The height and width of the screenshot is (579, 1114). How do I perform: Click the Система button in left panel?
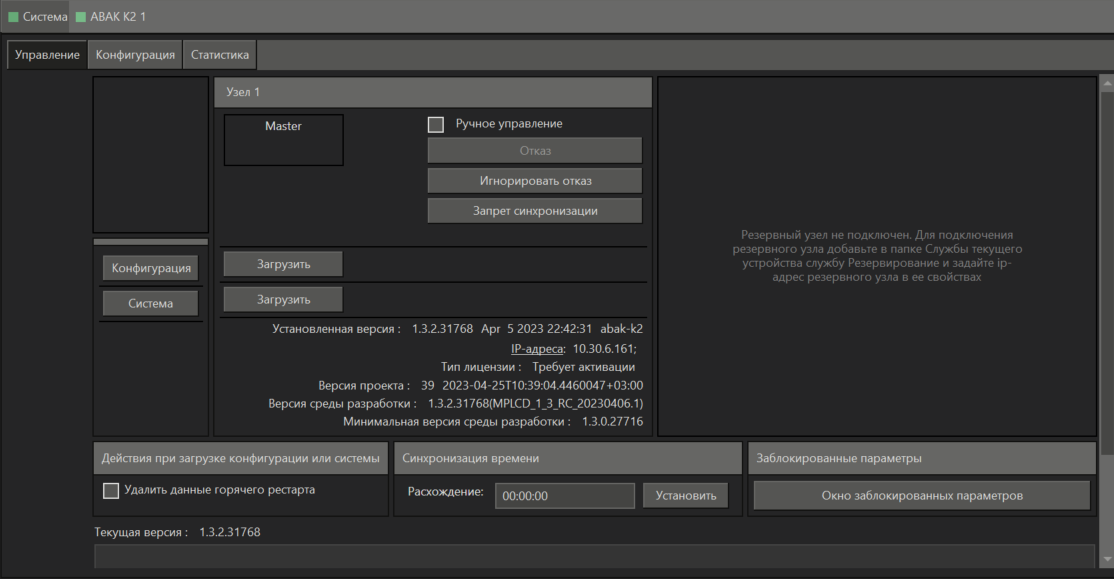point(151,303)
